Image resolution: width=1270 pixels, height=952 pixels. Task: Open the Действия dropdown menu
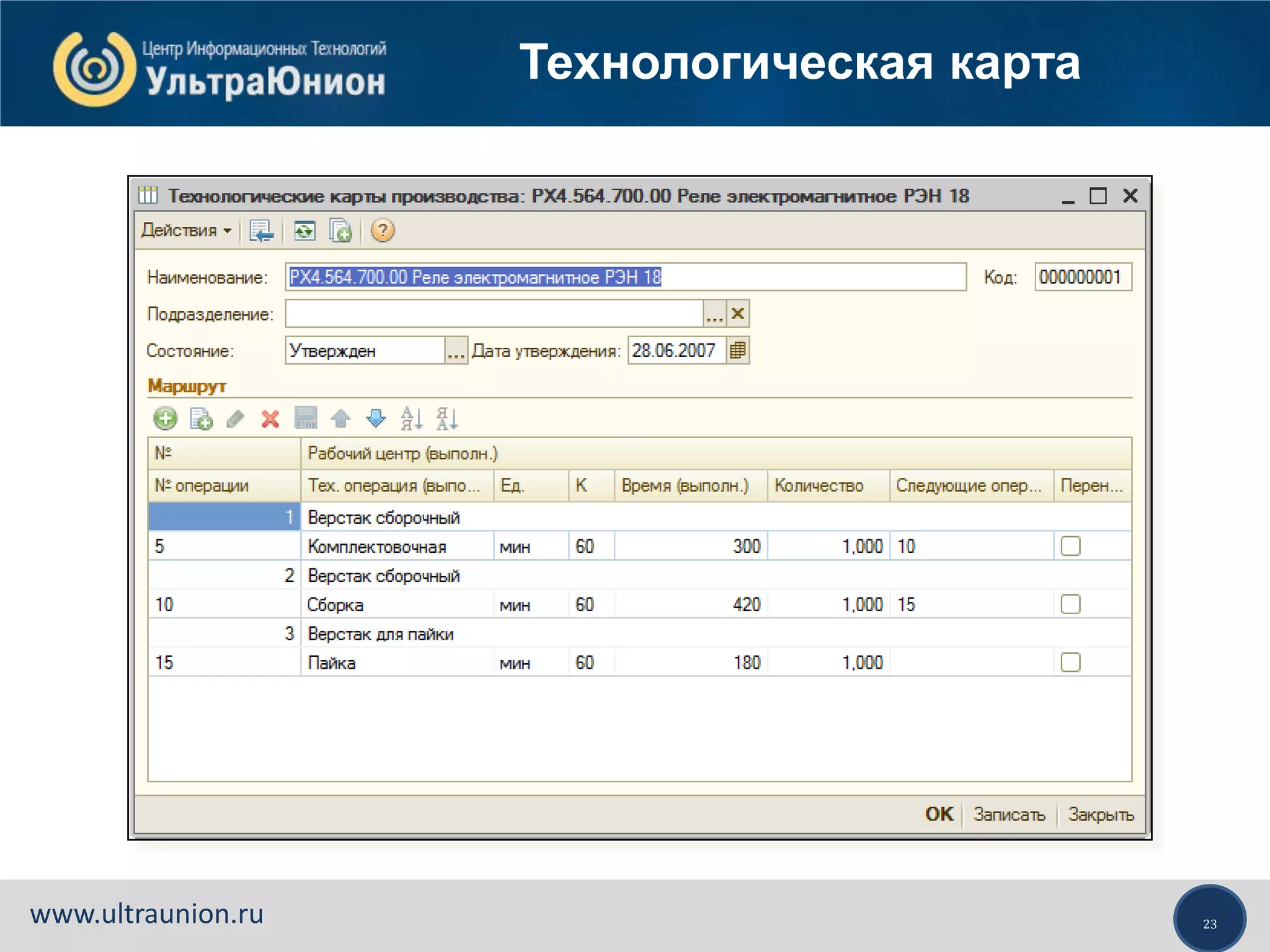click(186, 231)
